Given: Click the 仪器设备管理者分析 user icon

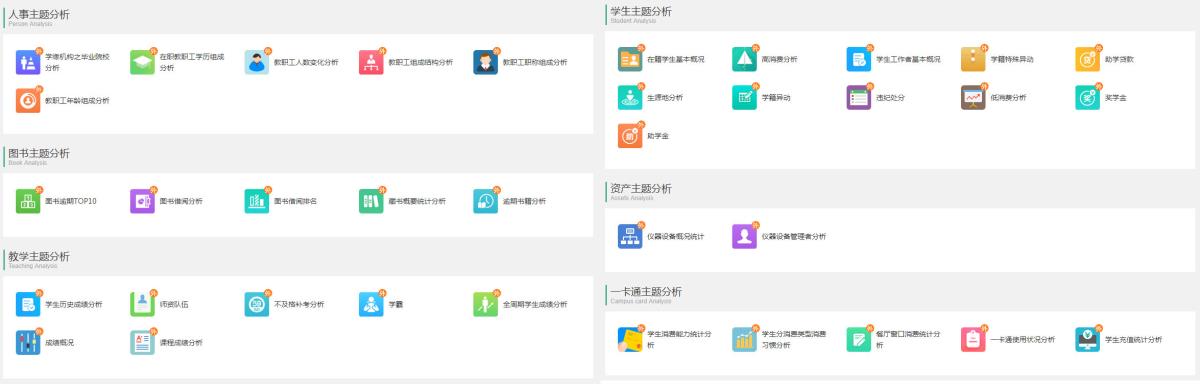Looking at the screenshot, I should coord(744,236).
